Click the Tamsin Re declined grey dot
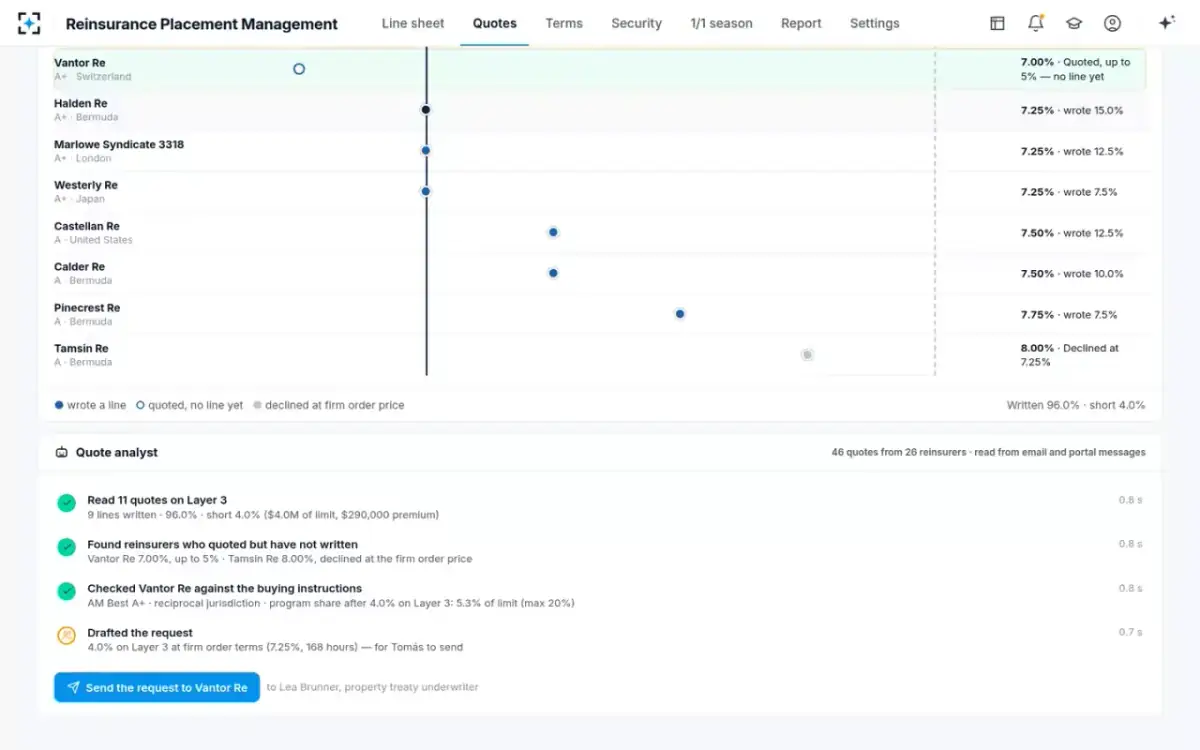 click(x=807, y=355)
